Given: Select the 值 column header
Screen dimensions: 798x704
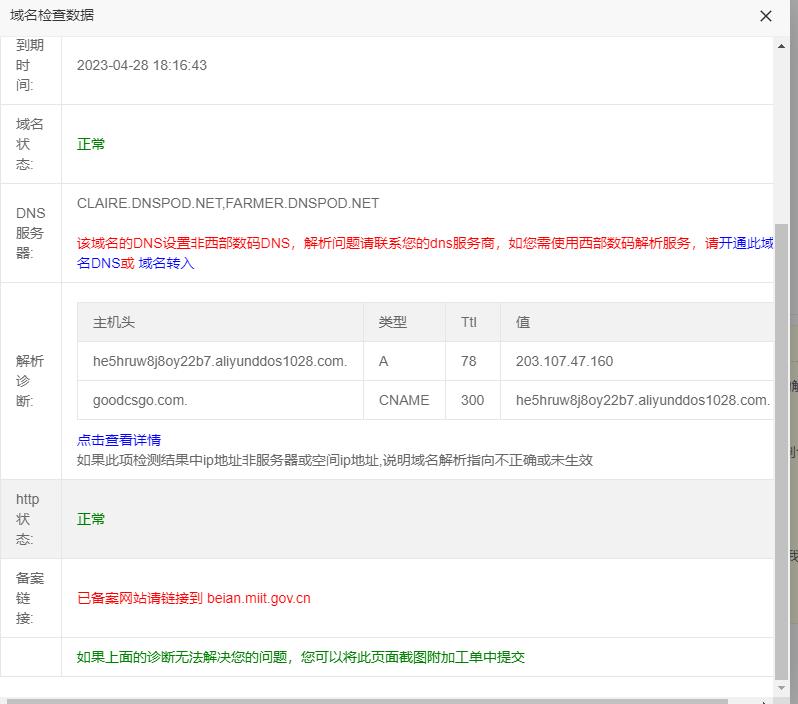Looking at the screenshot, I should tap(523, 322).
